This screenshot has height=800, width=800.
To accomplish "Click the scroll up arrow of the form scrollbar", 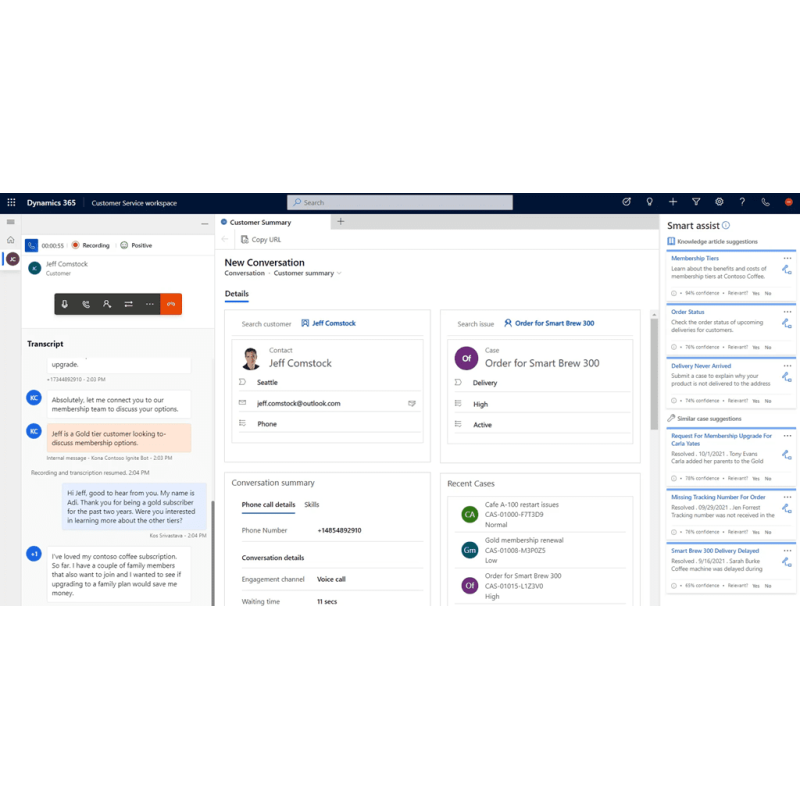I will (x=654, y=315).
